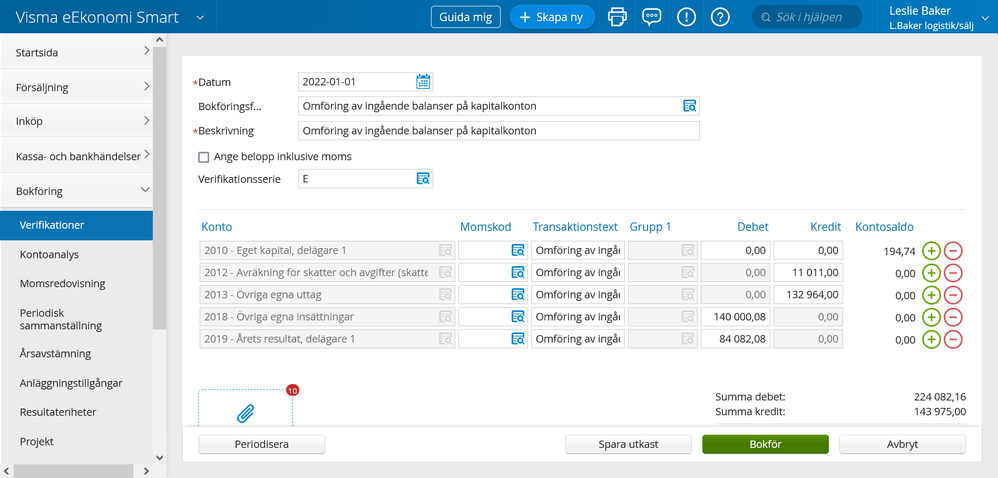Click the paperclip attachment icon
The width and height of the screenshot is (998, 478).
click(x=246, y=414)
